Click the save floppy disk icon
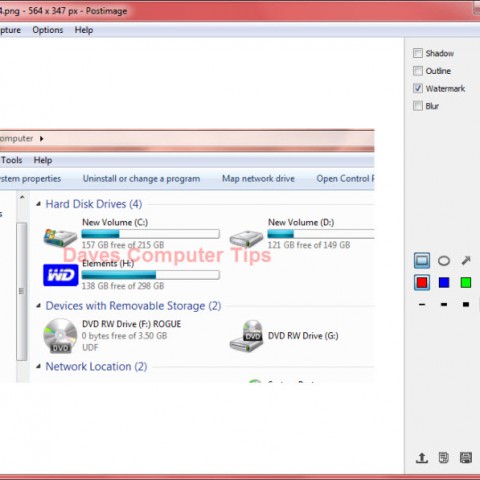 pyautogui.click(x=466, y=458)
